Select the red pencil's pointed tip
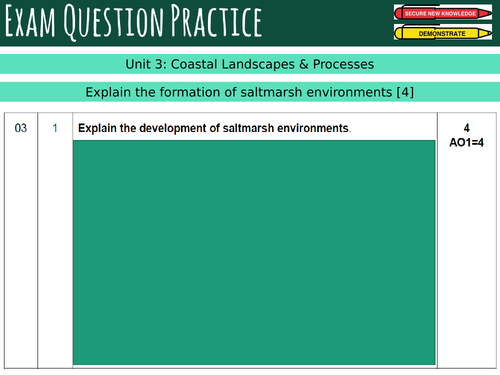500x375 pixels. [x=485, y=14]
